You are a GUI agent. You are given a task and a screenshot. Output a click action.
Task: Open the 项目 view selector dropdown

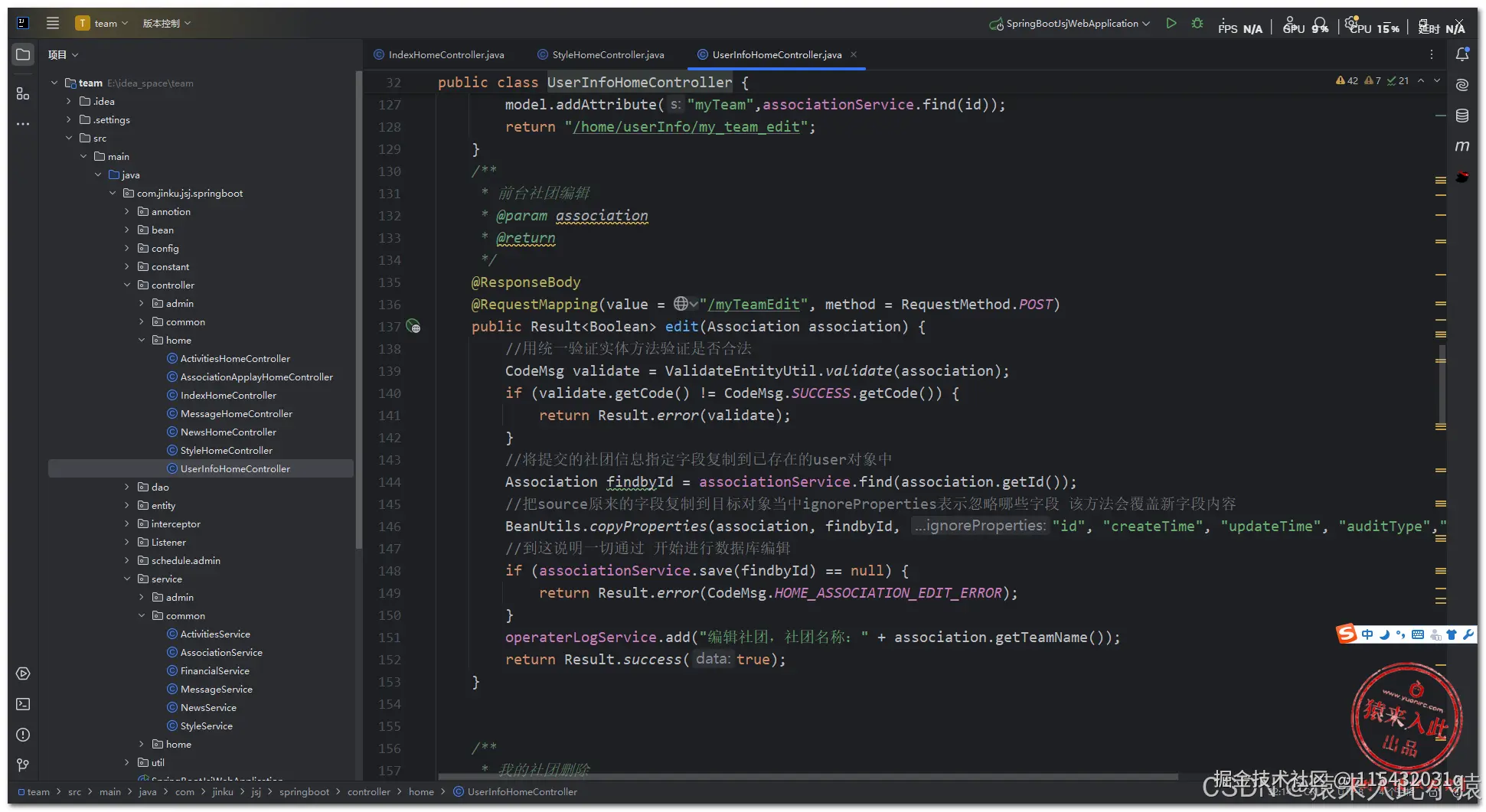[63, 54]
